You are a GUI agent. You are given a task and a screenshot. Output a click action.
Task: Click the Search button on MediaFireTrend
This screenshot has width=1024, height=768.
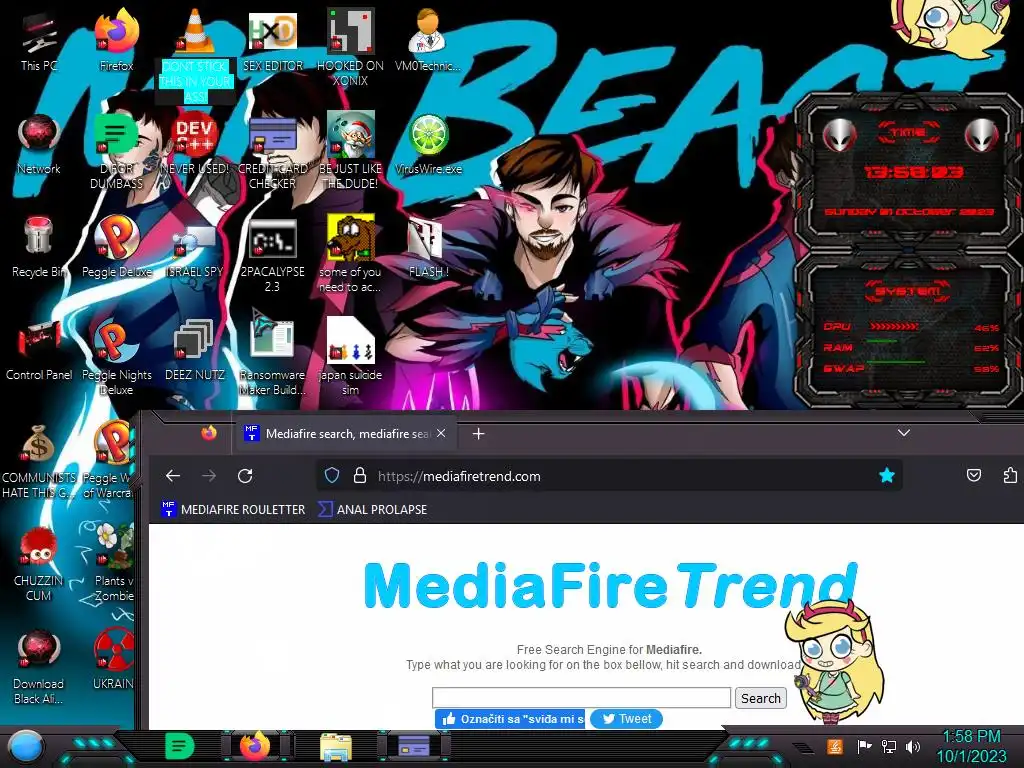click(x=761, y=698)
